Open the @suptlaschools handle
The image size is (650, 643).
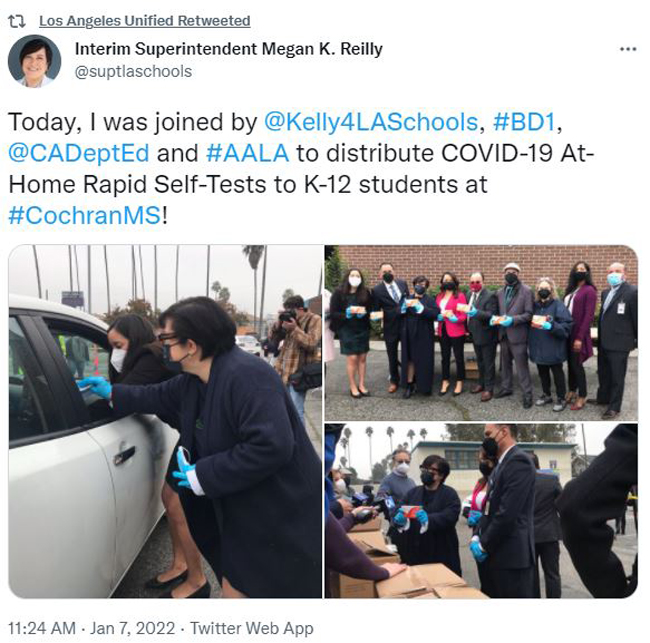(133, 71)
